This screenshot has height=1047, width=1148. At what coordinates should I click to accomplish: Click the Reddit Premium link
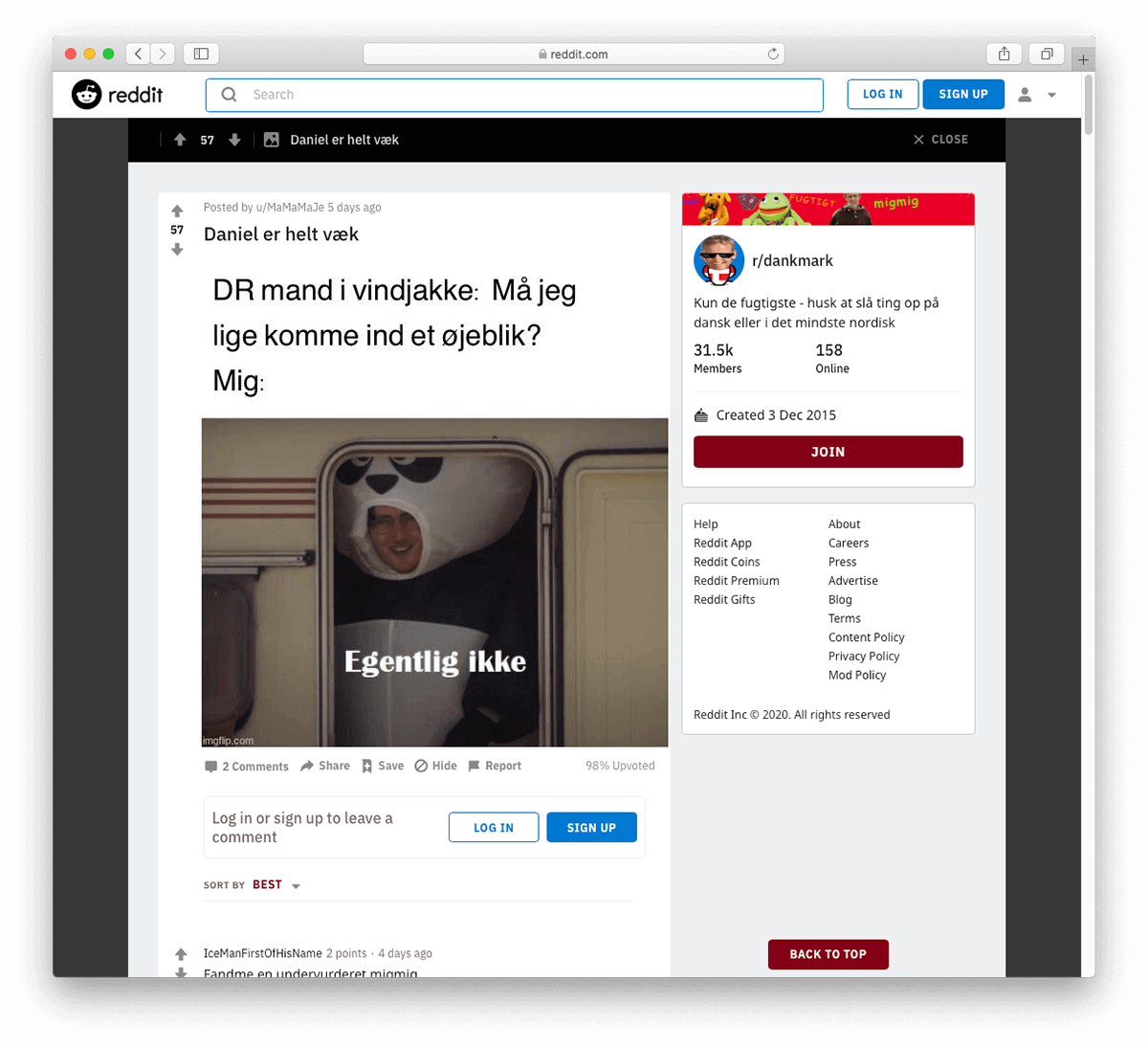click(737, 581)
